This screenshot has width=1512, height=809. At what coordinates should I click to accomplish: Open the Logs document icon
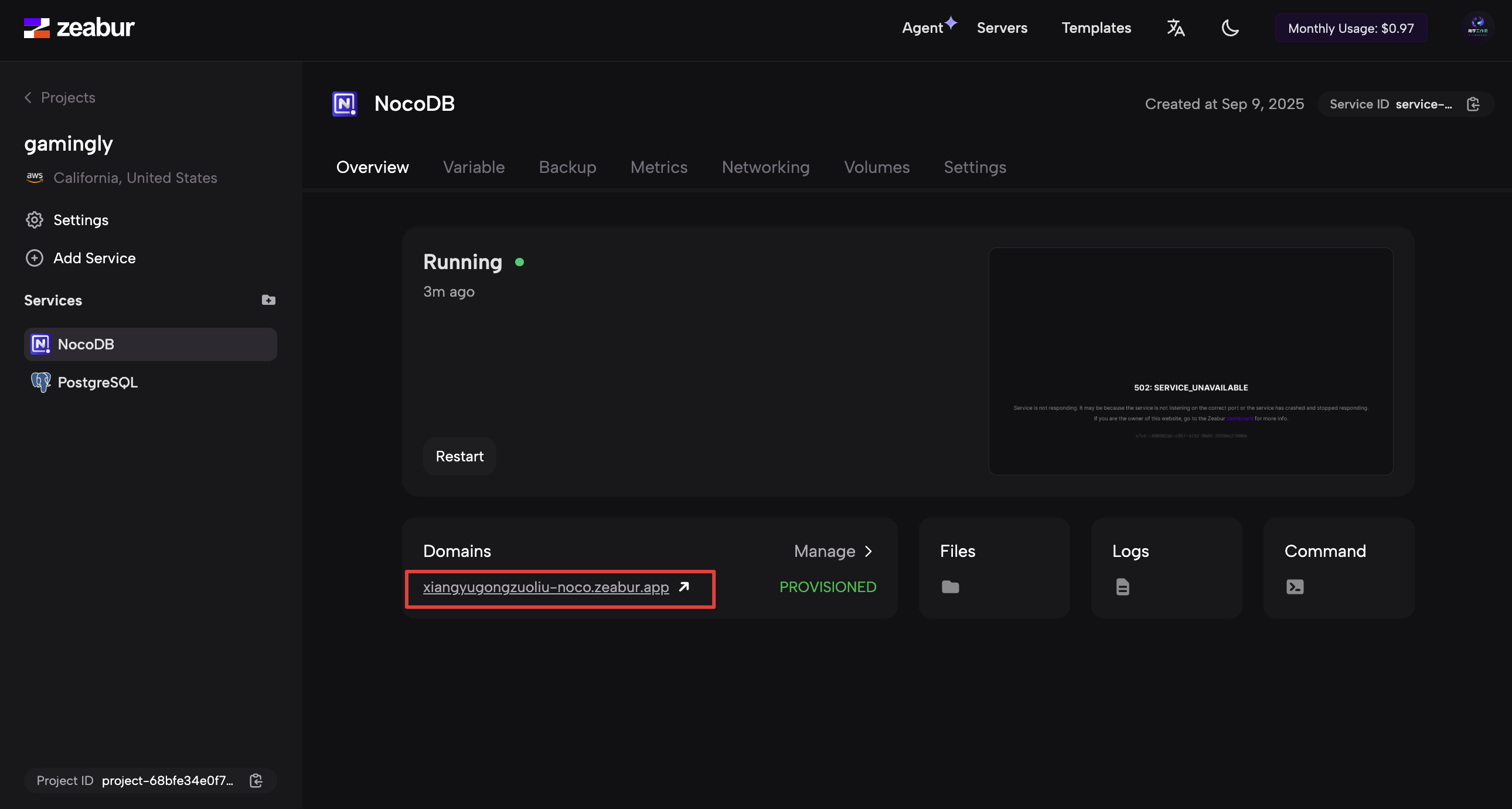coord(1122,586)
